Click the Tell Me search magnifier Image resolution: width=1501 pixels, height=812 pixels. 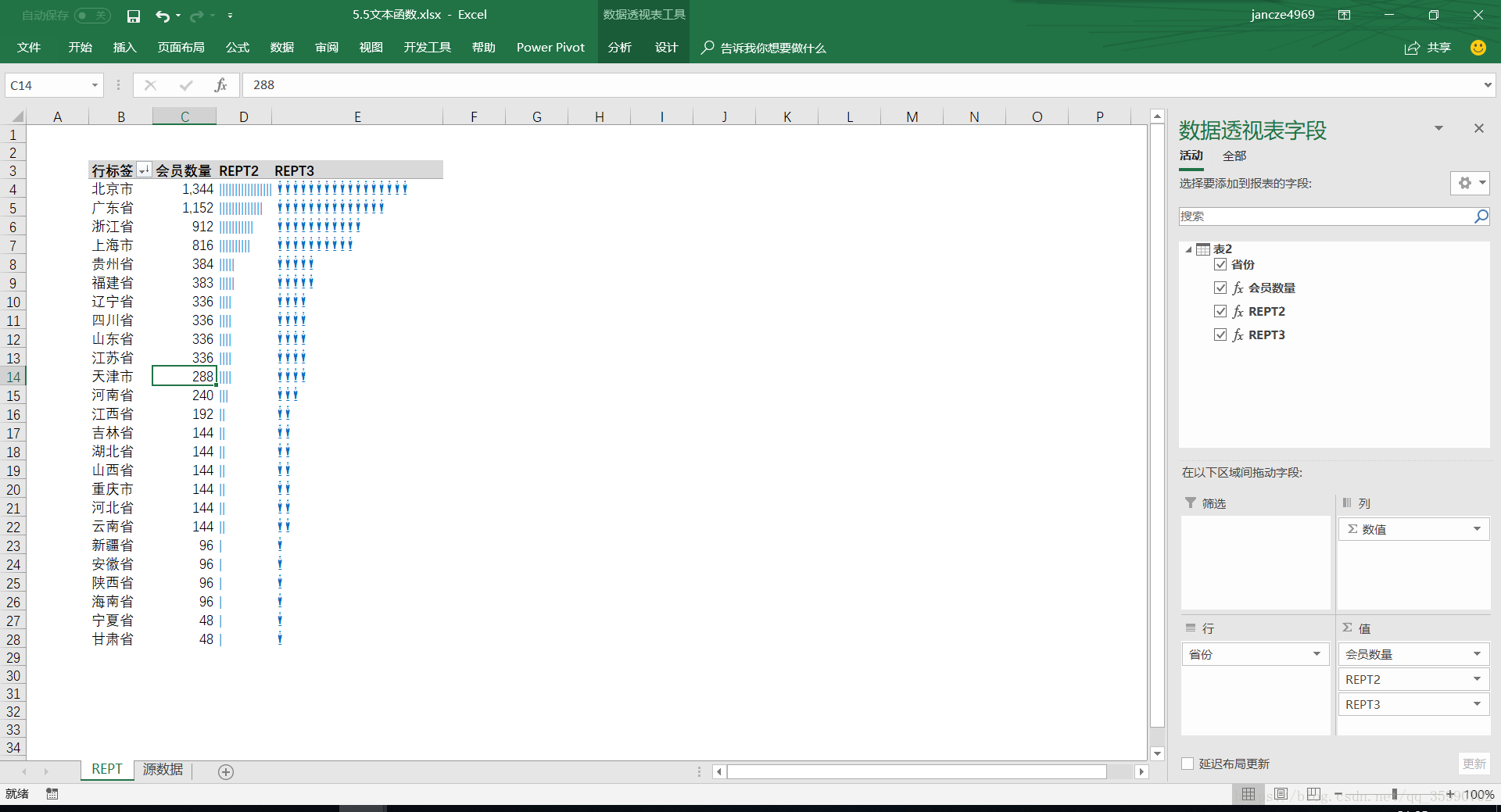[708, 48]
